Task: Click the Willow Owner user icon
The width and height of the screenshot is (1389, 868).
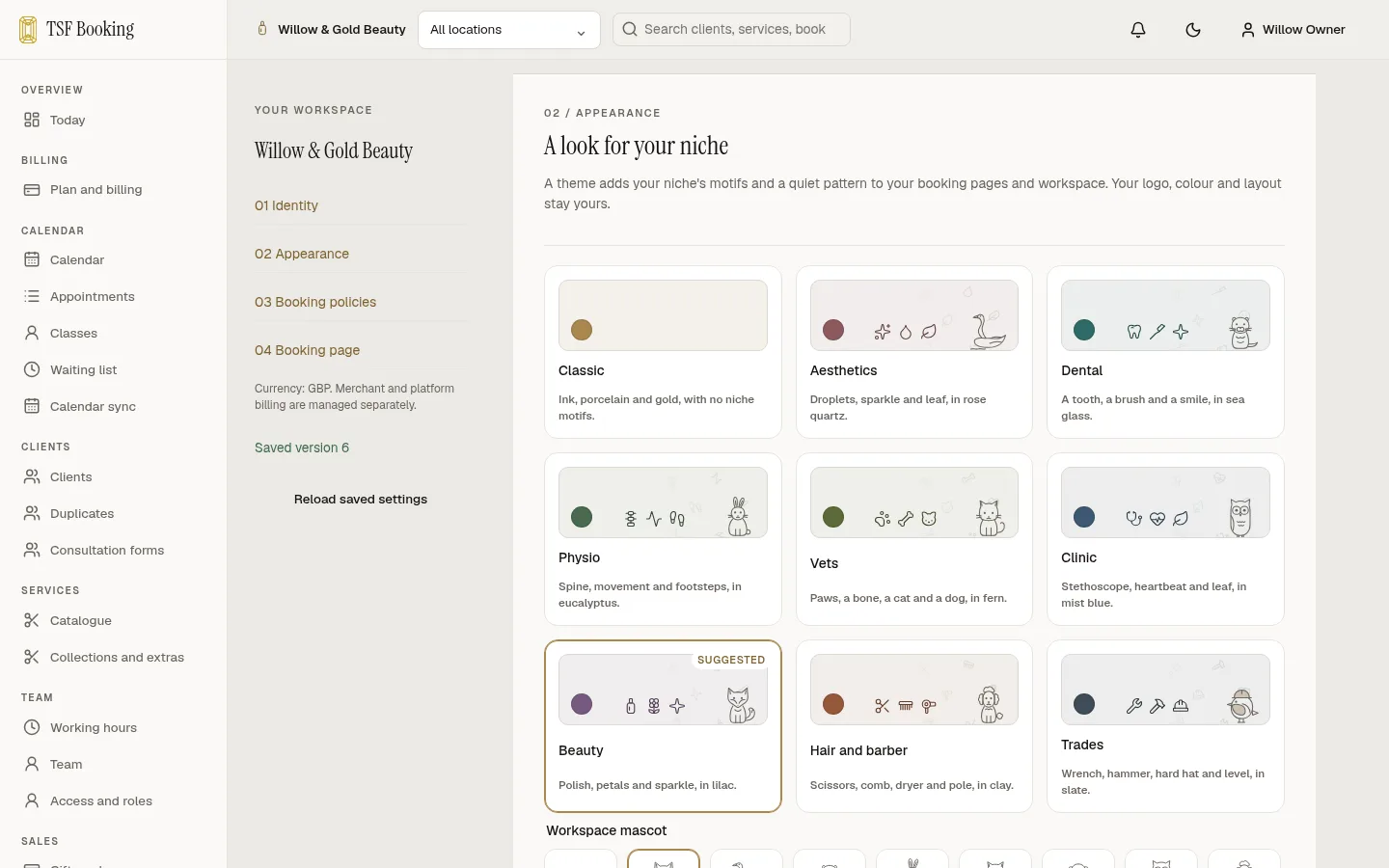Action: [x=1248, y=30]
